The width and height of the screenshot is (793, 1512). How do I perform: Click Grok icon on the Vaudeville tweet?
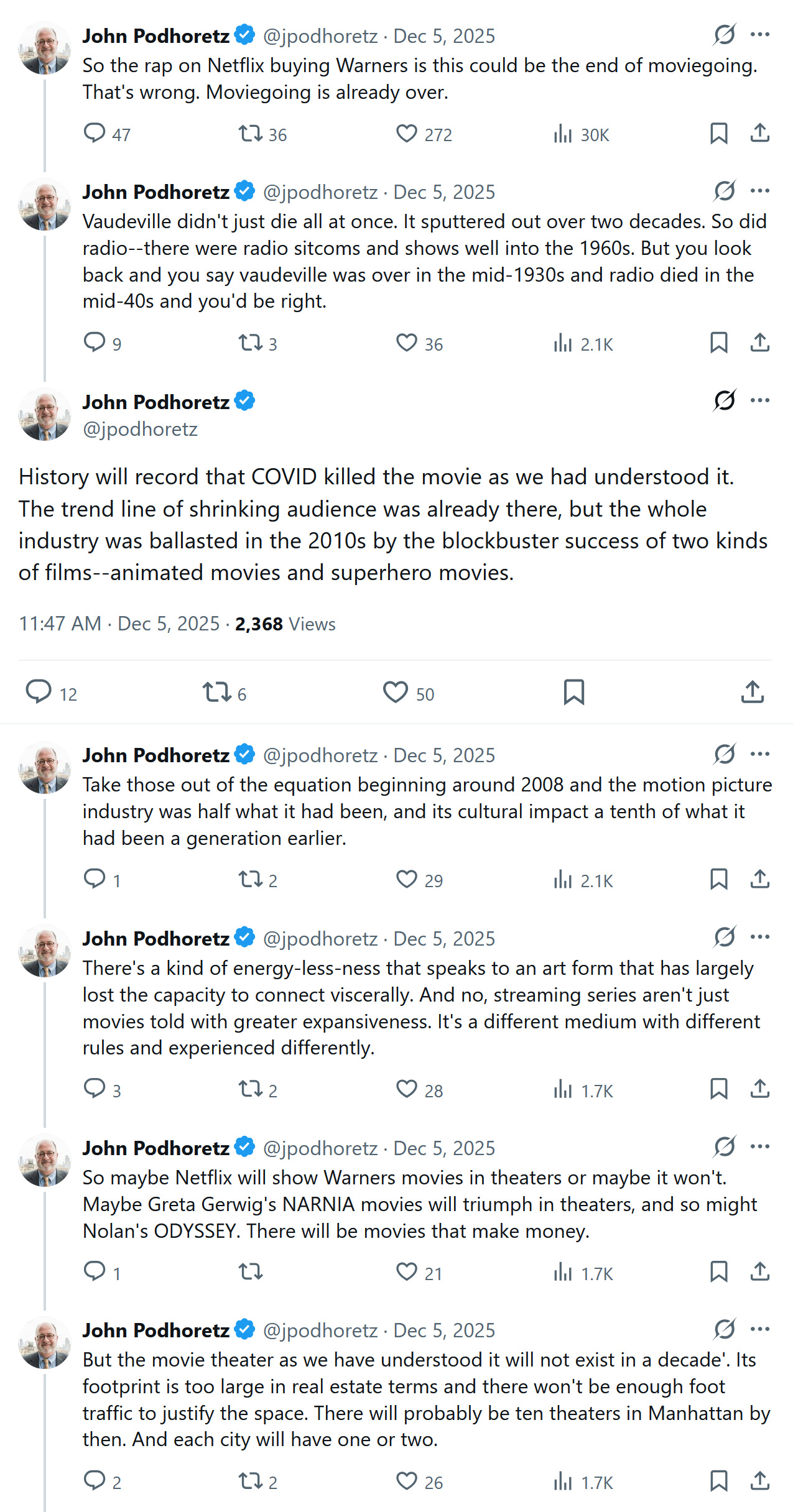coord(725,191)
